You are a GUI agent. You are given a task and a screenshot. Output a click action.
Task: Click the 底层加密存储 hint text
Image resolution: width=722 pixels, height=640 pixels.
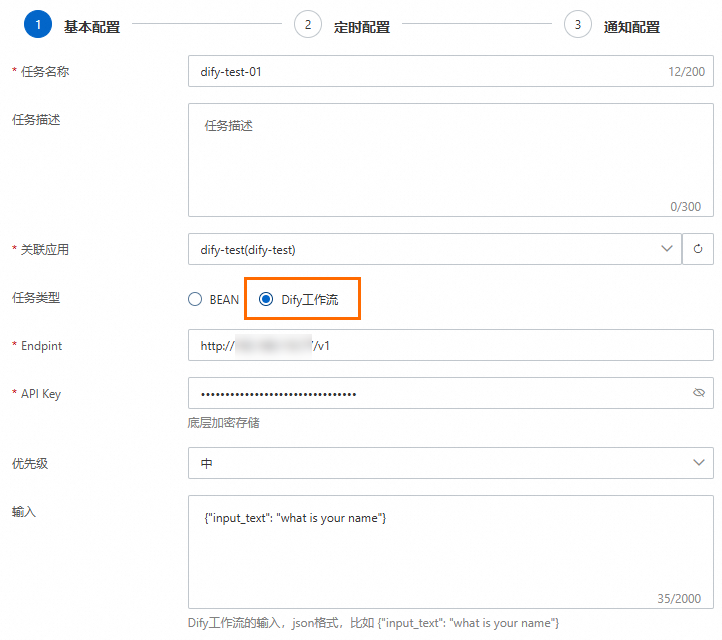coord(223,423)
